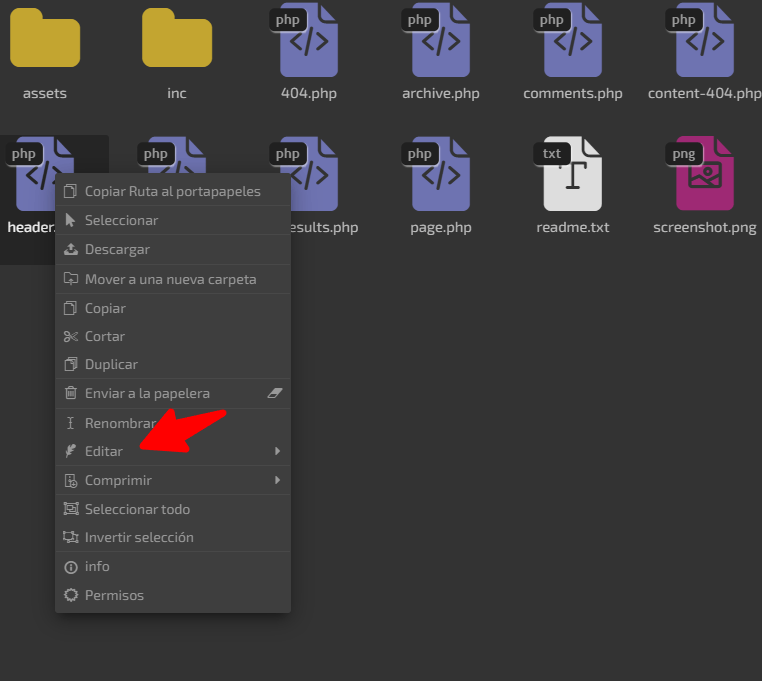Click the select-all icon beside Seleccionar todo
This screenshot has height=681, width=762.
pos(71,509)
